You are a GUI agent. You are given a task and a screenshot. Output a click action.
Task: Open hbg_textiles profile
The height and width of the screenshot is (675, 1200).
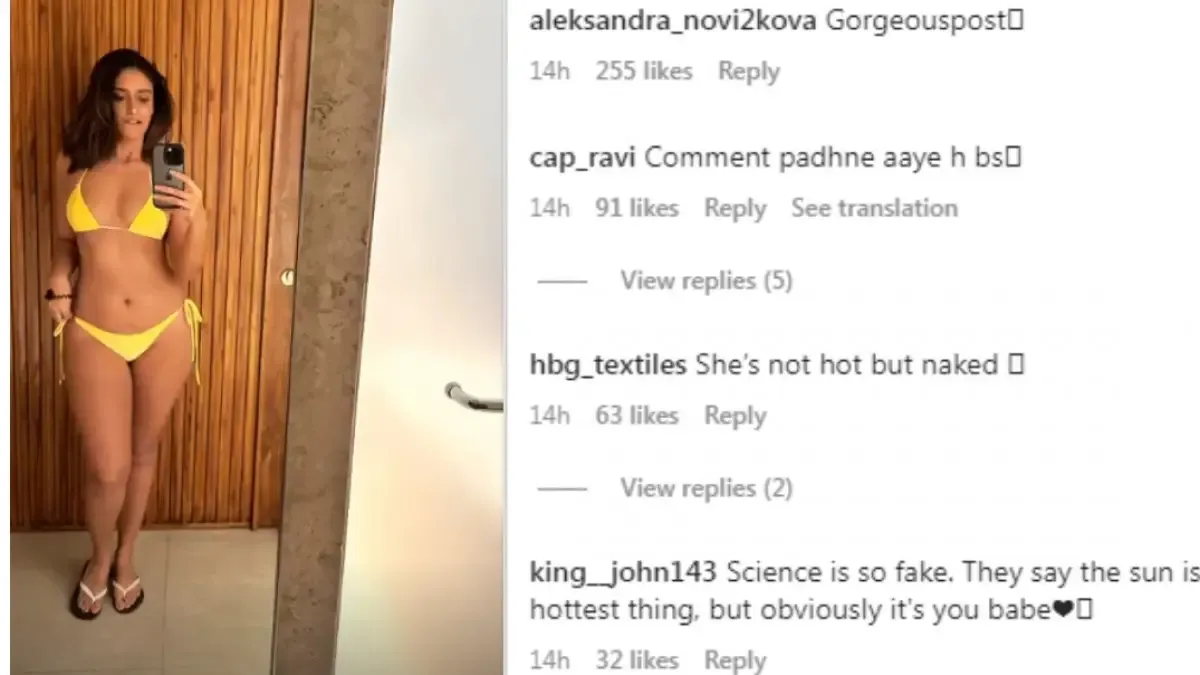click(608, 366)
